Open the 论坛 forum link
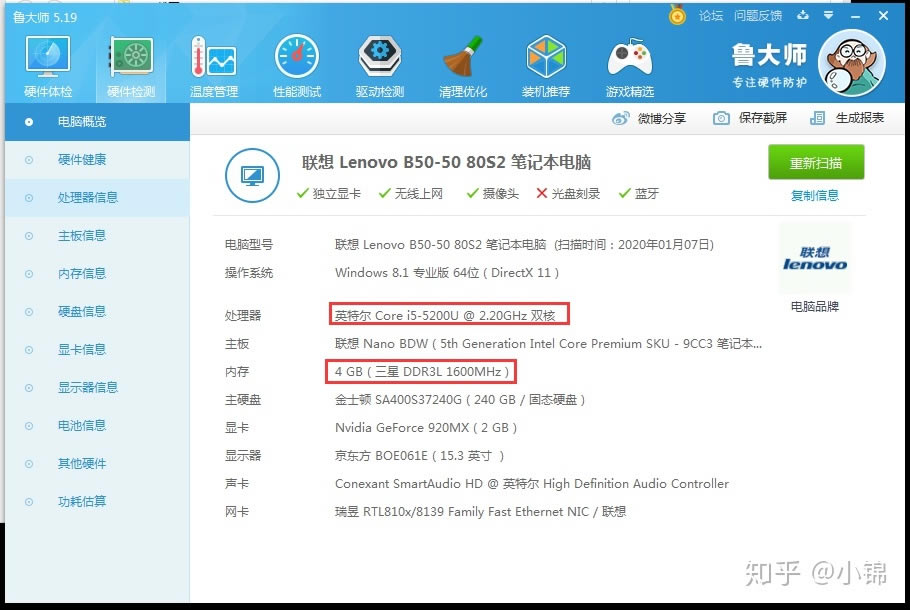Viewport: 910px width, 610px height. coord(710,16)
